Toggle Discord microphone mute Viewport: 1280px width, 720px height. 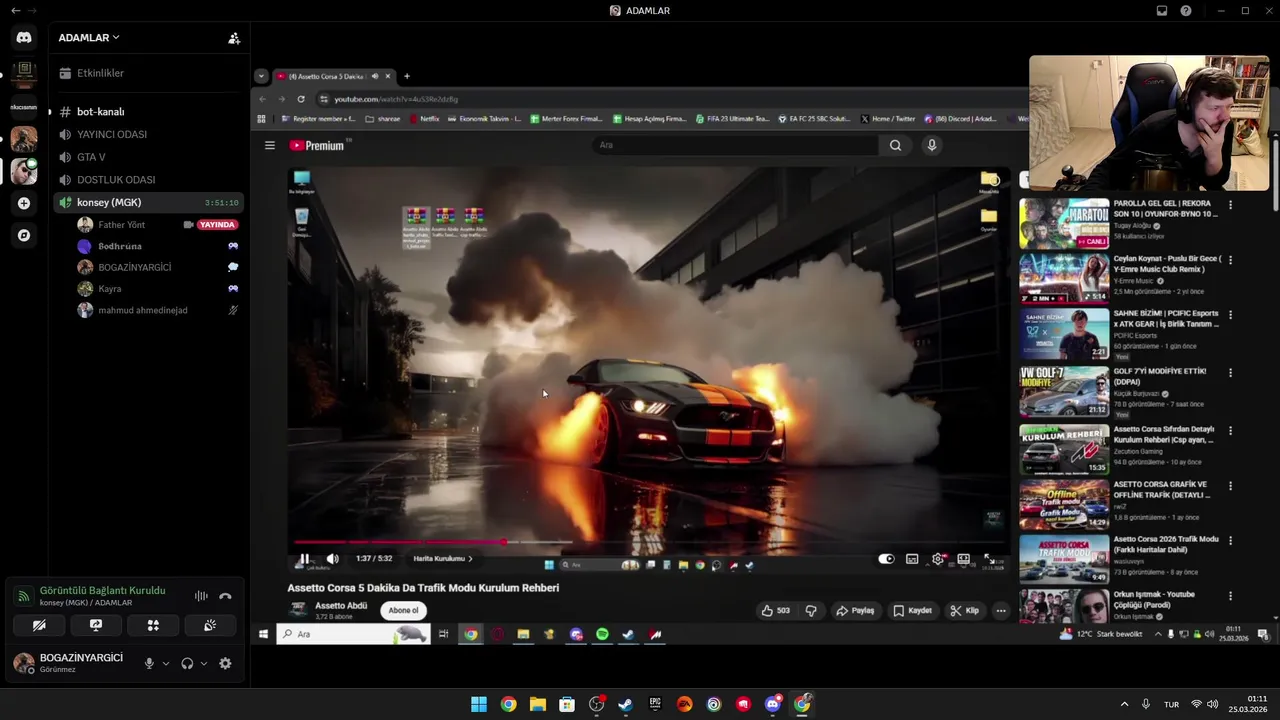pyautogui.click(x=149, y=663)
